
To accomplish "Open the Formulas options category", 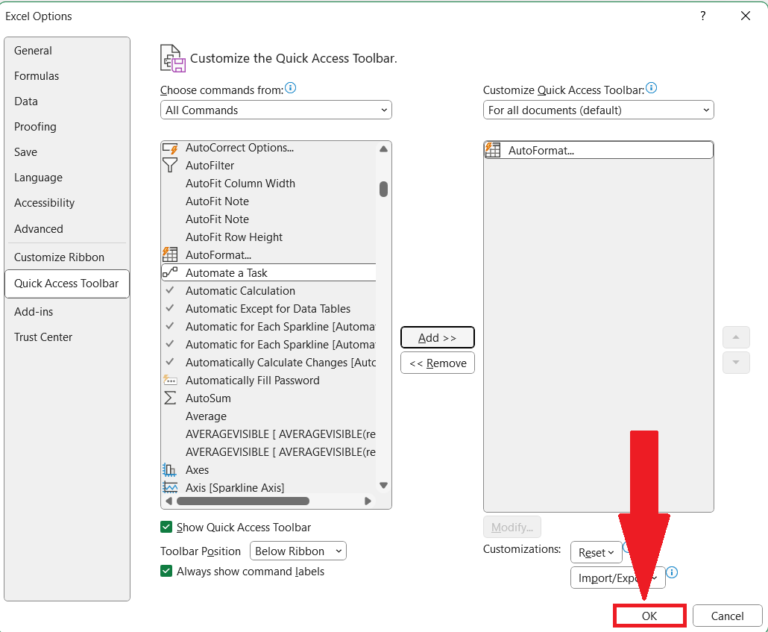I will 37,76.
